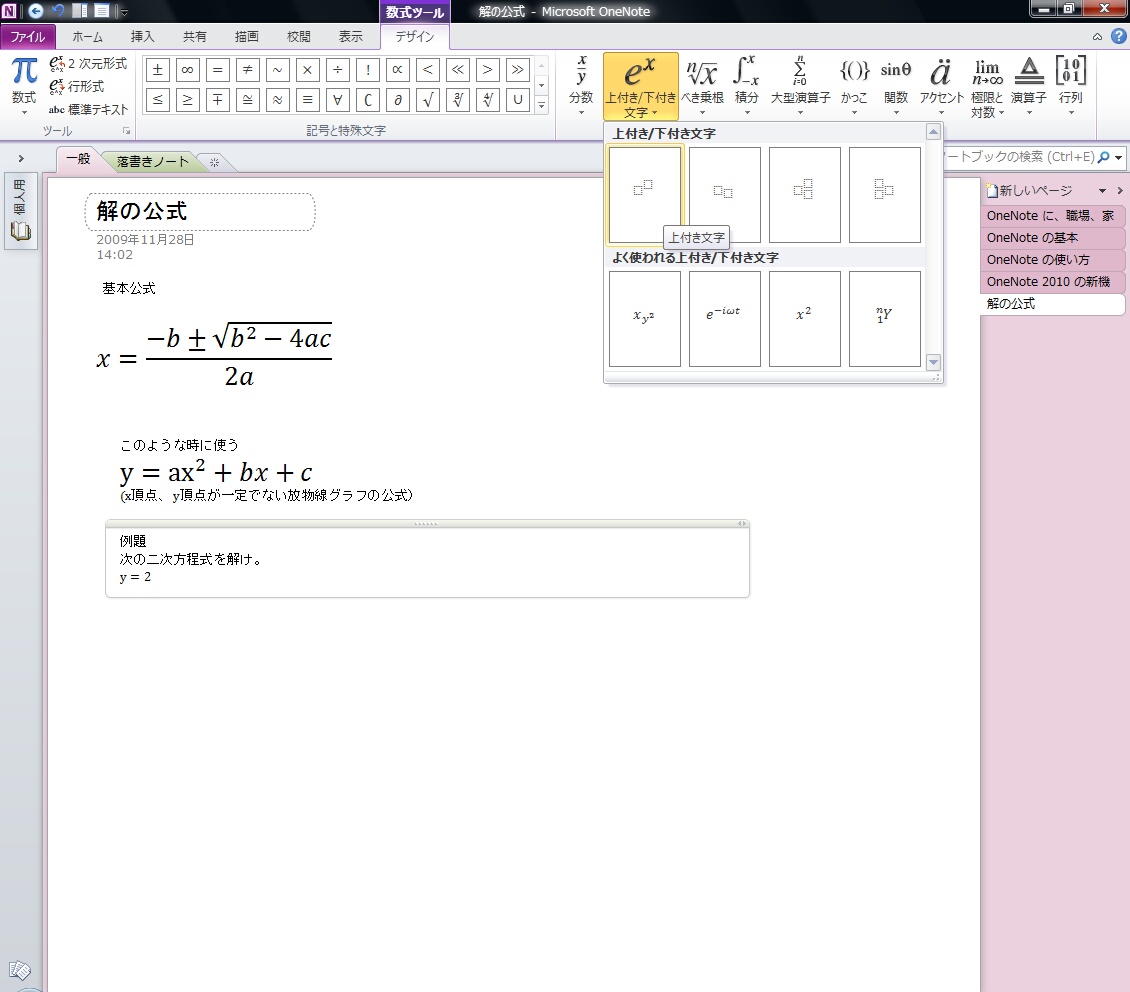This screenshot has width=1130, height=992.
Task: Open the OneNote の基本 page
Action: 1052,238
